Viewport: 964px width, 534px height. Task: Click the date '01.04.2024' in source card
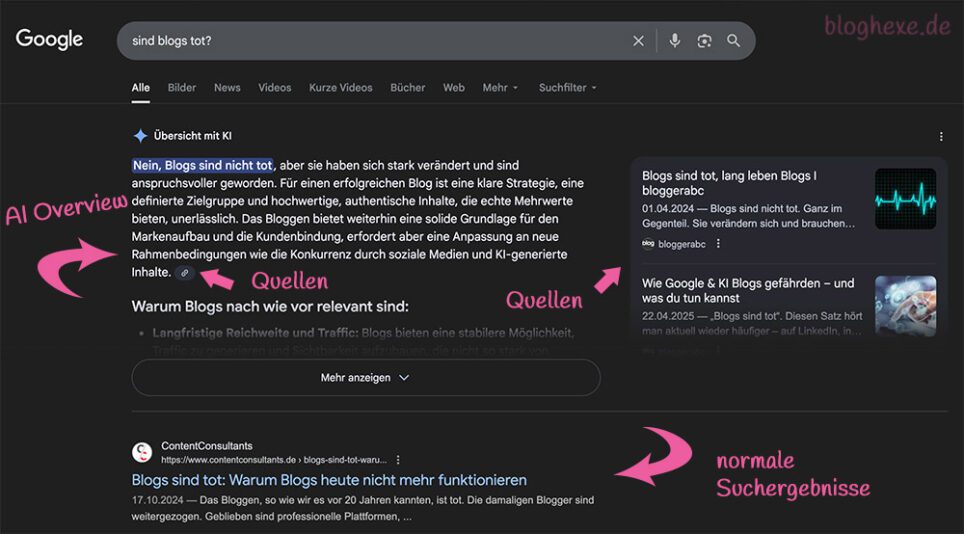click(x=667, y=208)
